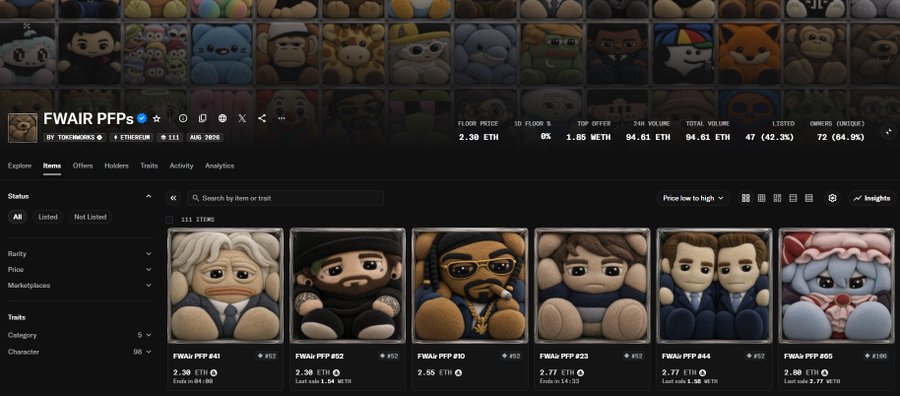Select the Listed status filter
900x396 pixels.
[x=48, y=217]
